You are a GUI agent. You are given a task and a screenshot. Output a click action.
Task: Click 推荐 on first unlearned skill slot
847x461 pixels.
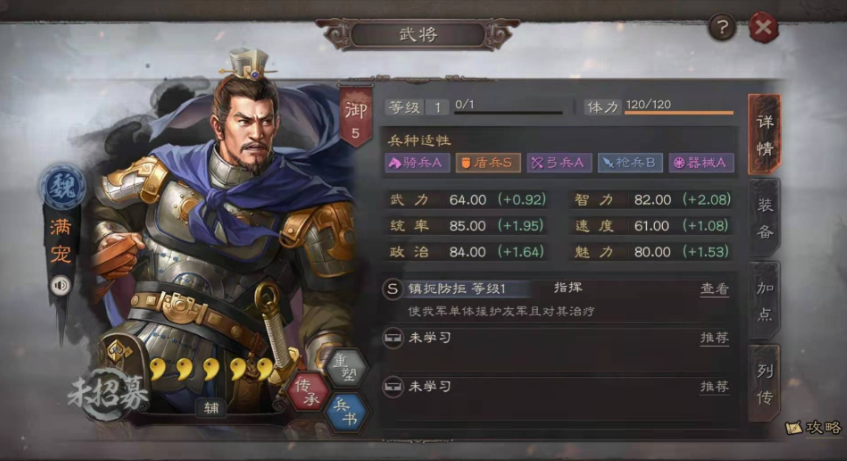coord(714,338)
